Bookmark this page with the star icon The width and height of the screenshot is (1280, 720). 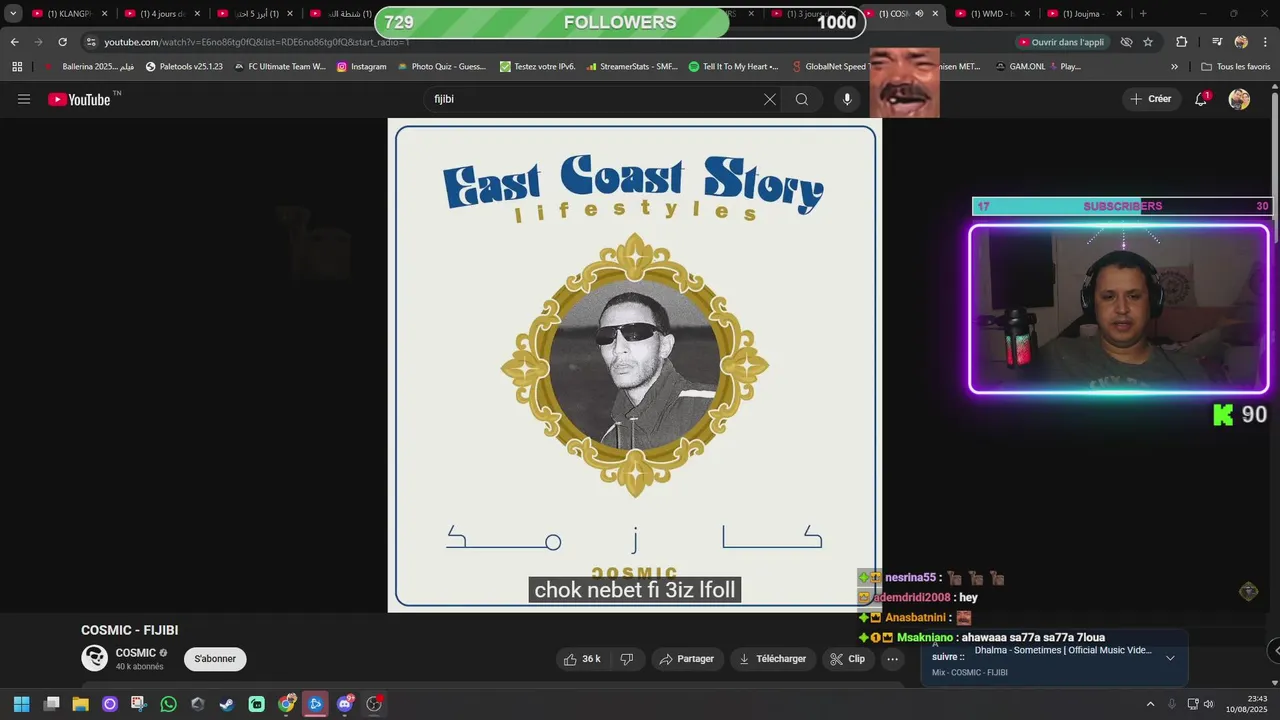click(1148, 42)
